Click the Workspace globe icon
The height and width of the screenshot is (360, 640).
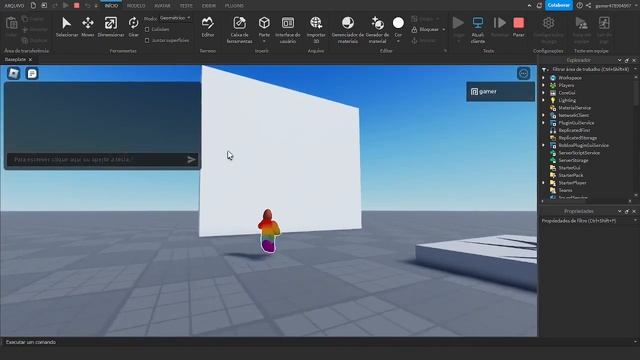pyautogui.click(x=553, y=78)
